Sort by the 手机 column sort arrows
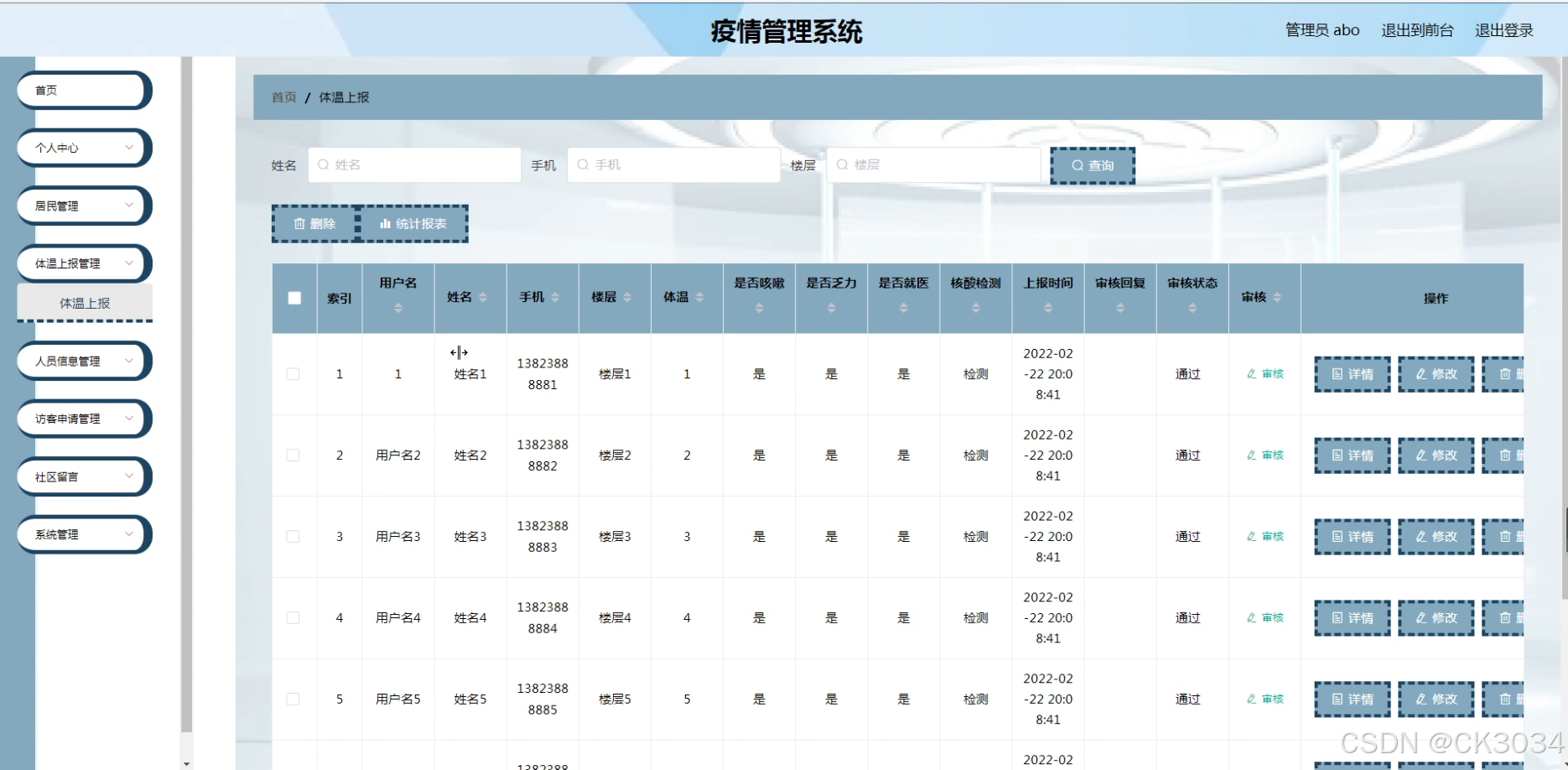 (555, 298)
